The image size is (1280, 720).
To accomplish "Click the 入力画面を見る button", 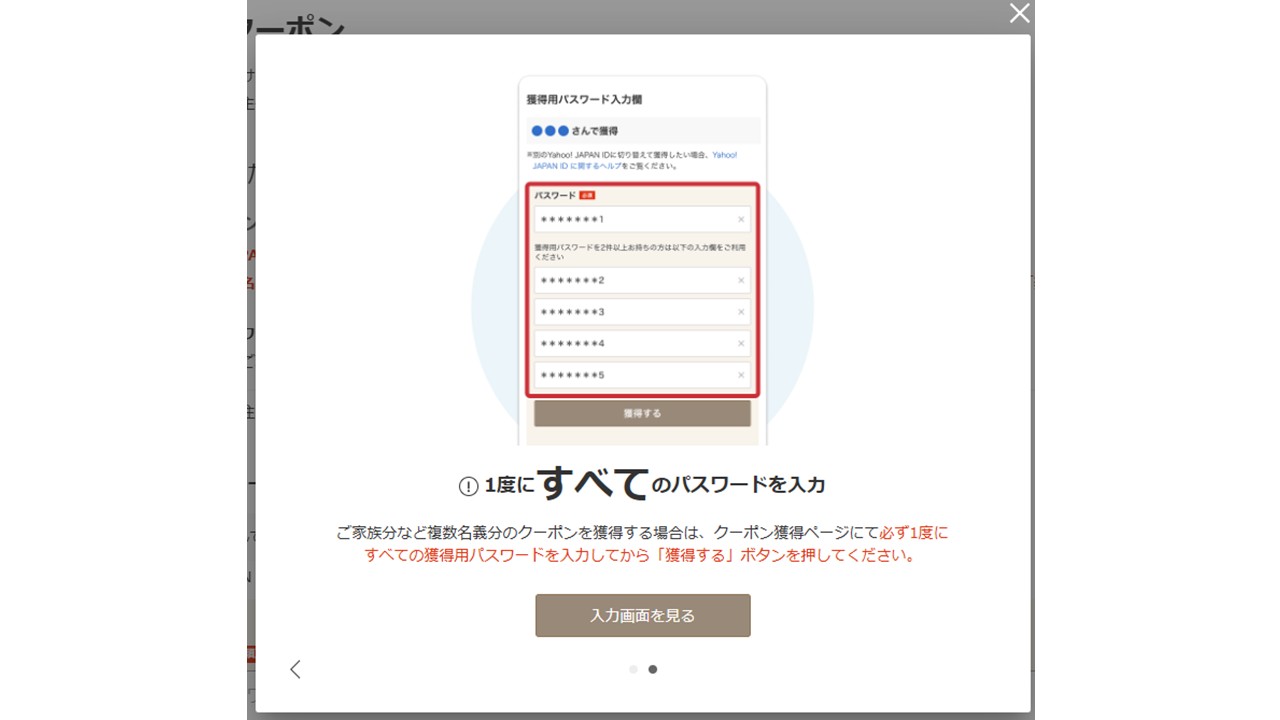I will click(642, 616).
